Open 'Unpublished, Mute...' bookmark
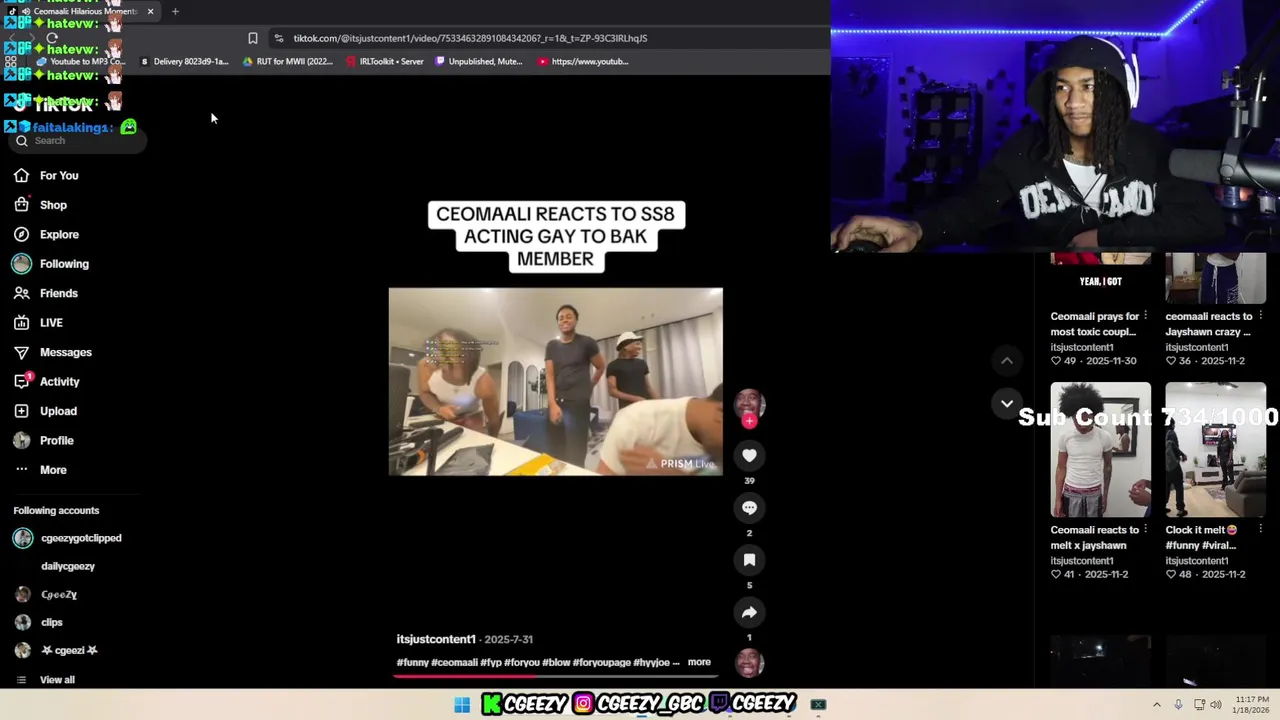This screenshot has height=720, width=1280. coord(479,61)
